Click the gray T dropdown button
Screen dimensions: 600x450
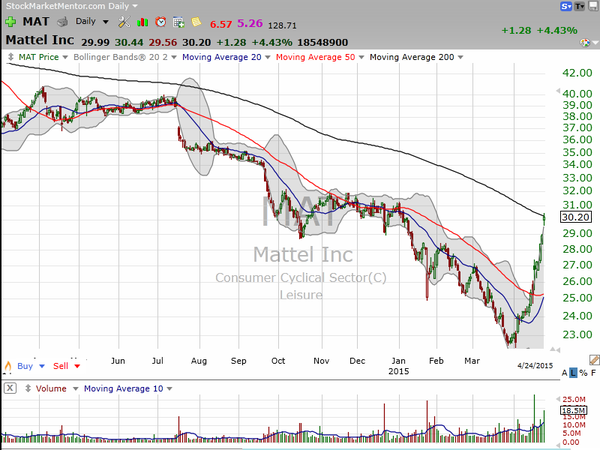[x=580, y=6]
